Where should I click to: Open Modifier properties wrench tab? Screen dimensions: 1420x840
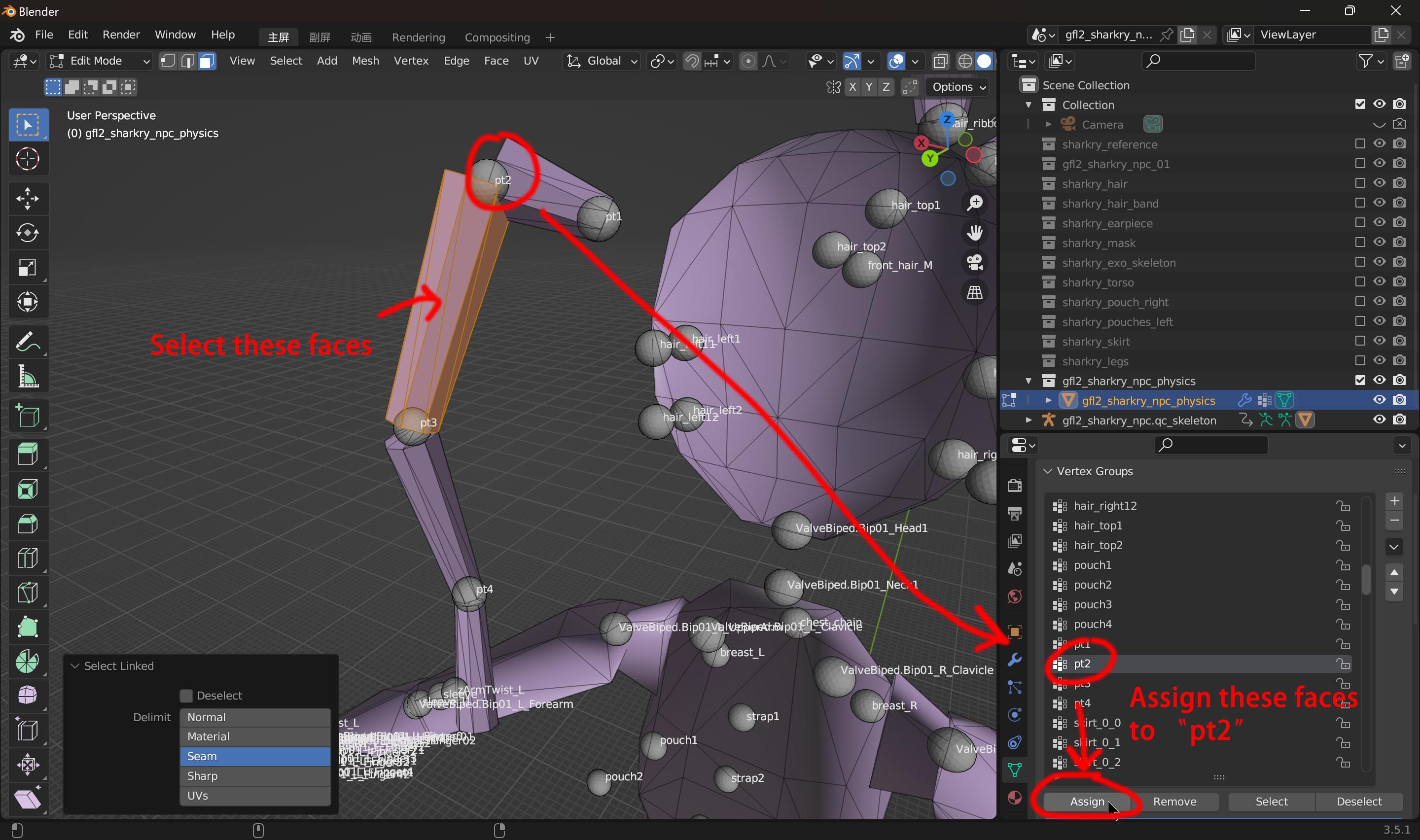(x=1014, y=660)
